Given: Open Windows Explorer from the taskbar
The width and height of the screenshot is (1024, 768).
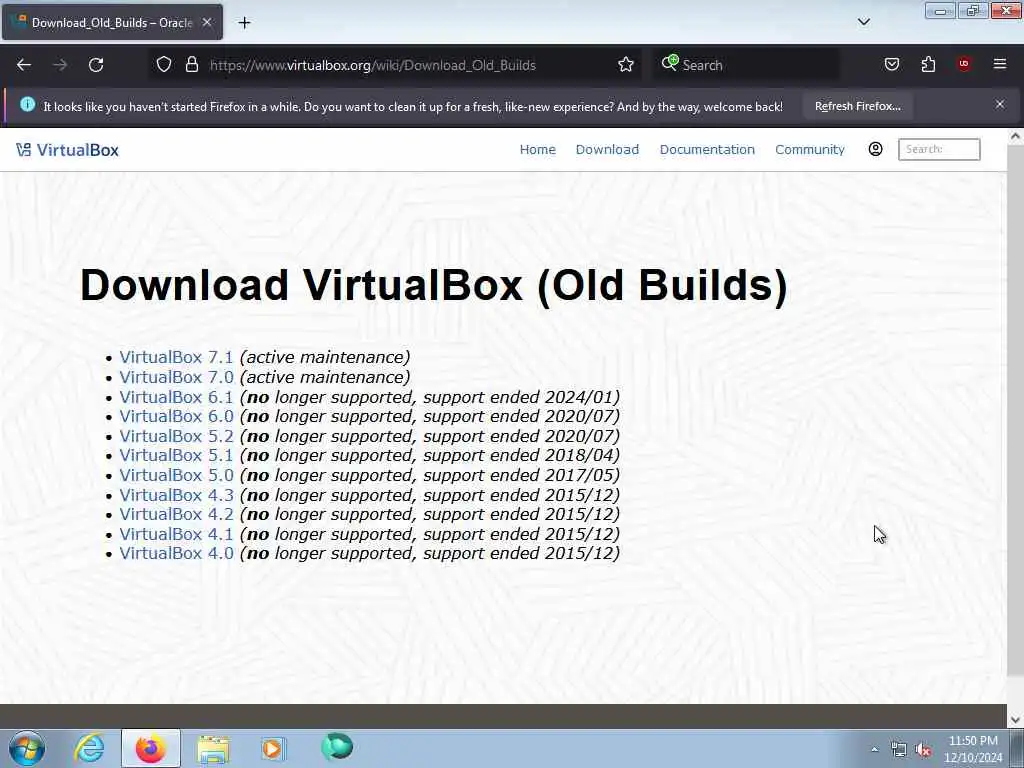Looking at the screenshot, I should pyautogui.click(x=213, y=749).
